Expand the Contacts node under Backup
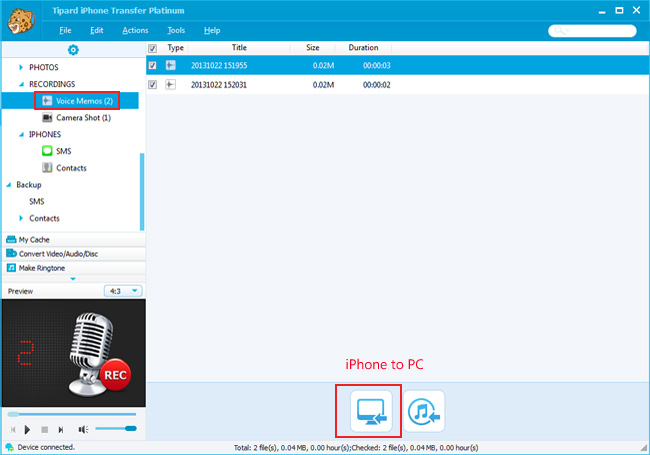 click(21, 218)
